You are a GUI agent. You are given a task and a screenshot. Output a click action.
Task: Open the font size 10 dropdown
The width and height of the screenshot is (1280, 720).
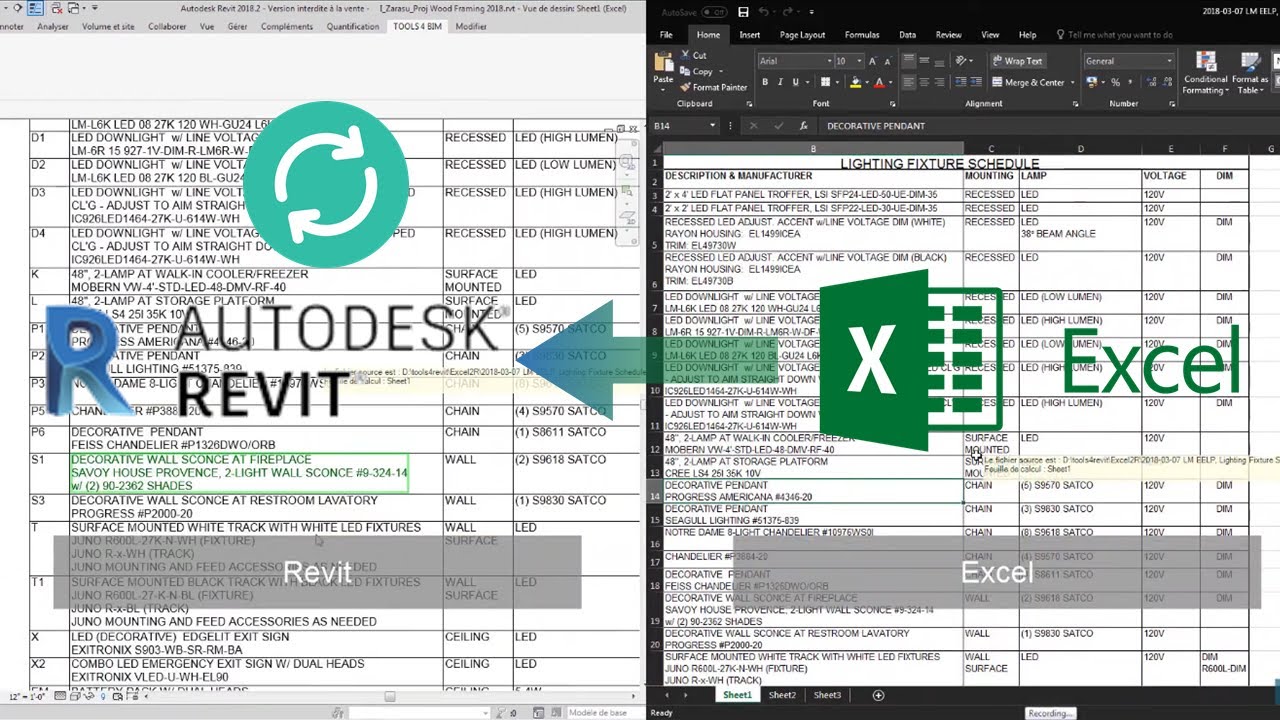[859, 61]
